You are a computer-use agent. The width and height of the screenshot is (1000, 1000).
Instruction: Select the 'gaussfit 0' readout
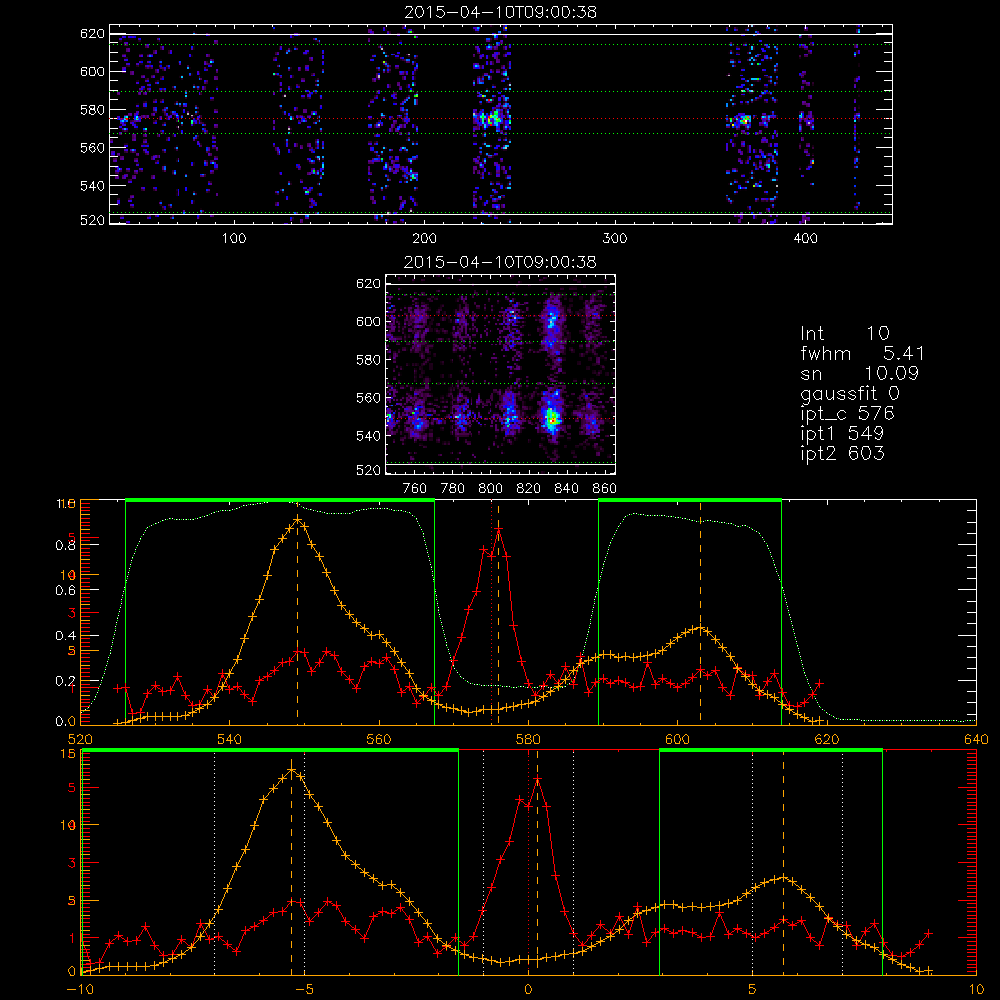coord(849,393)
